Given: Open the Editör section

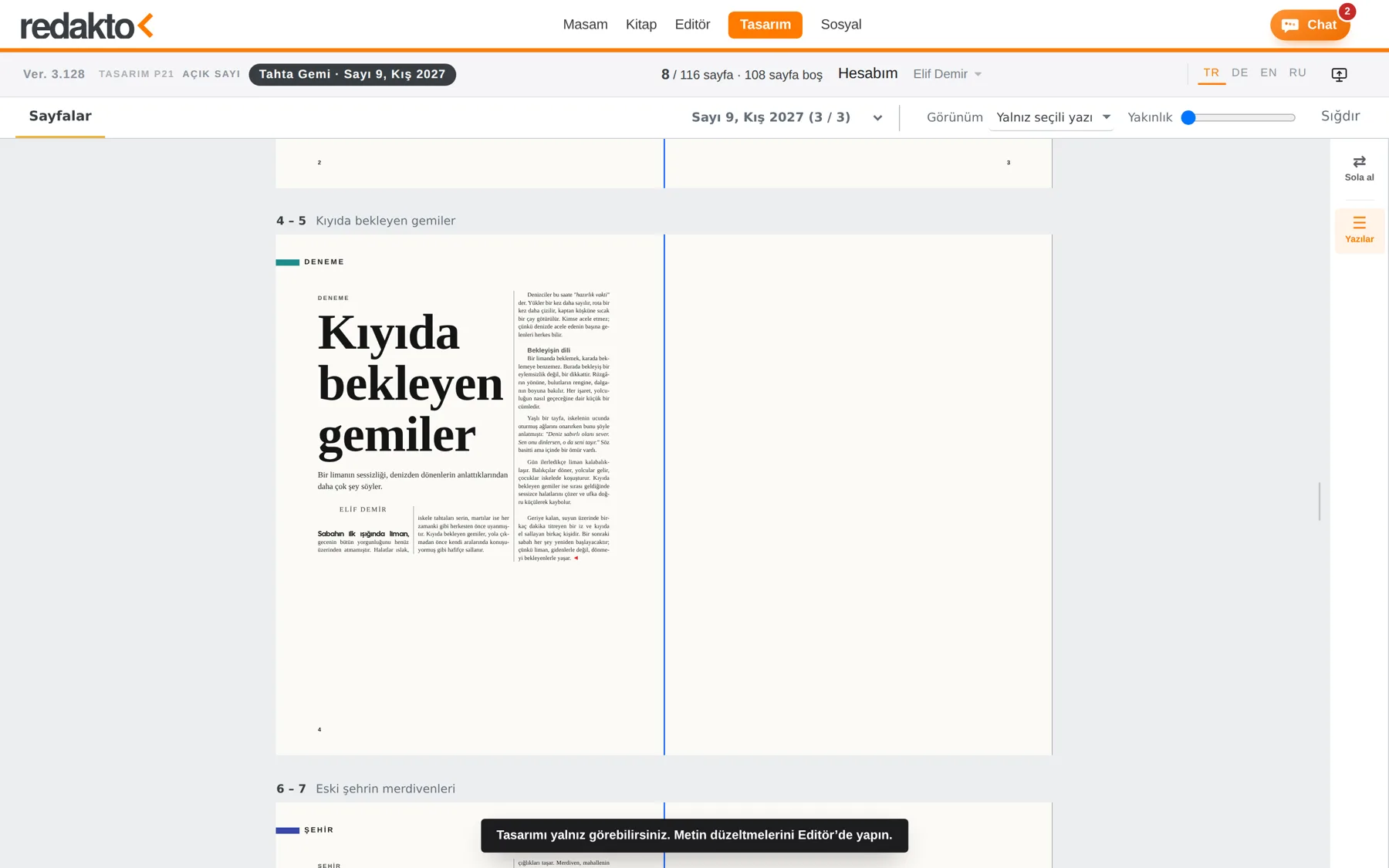Looking at the screenshot, I should [692, 25].
